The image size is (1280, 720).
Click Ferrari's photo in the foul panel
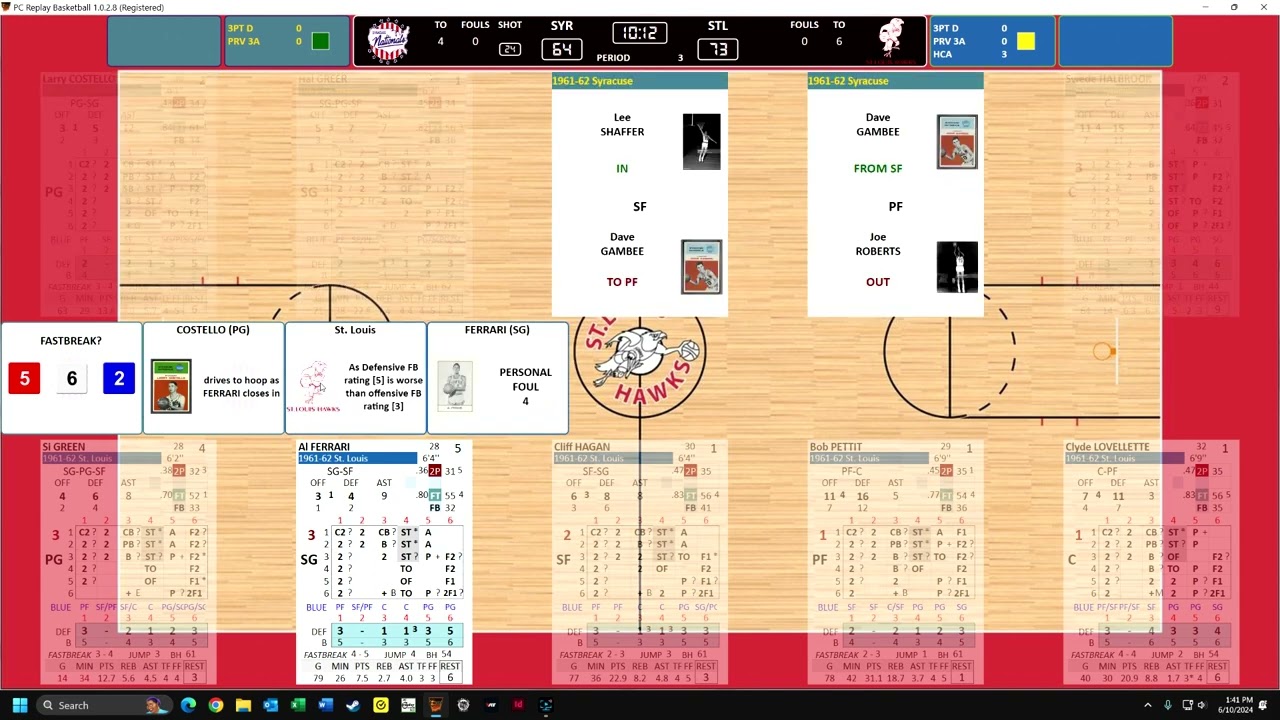tap(455, 386)
